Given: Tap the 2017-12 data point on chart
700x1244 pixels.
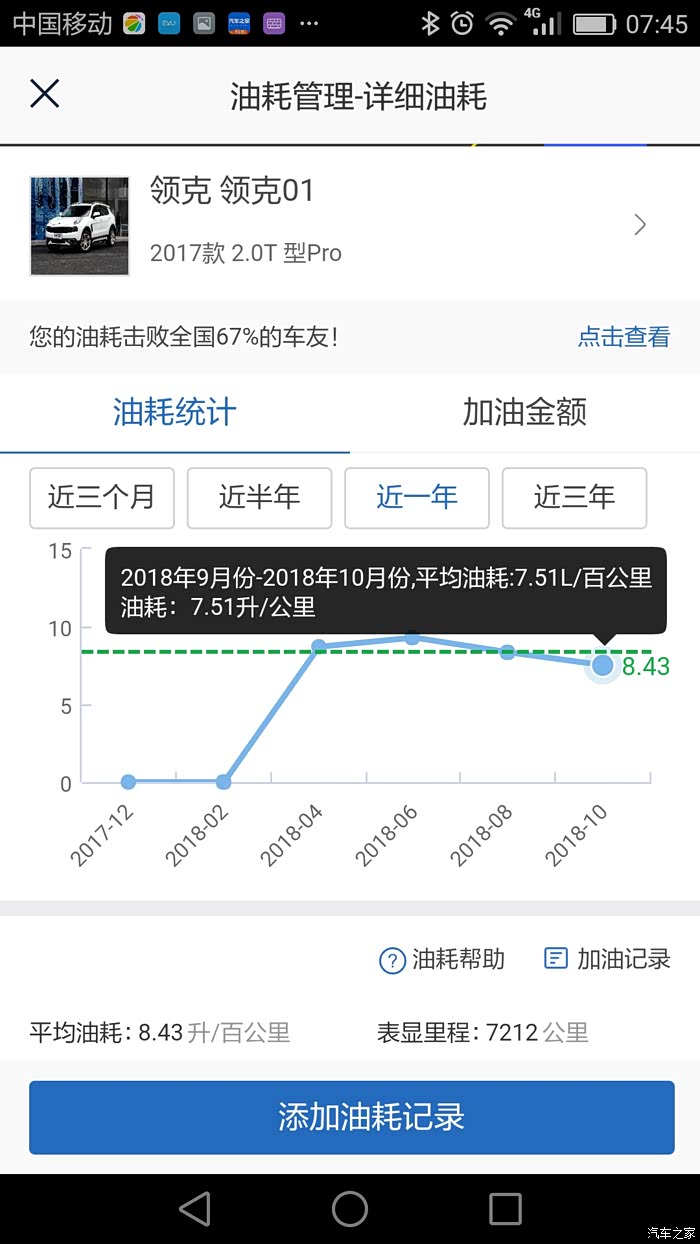Looking at the screenshot, I should [128, 782].
